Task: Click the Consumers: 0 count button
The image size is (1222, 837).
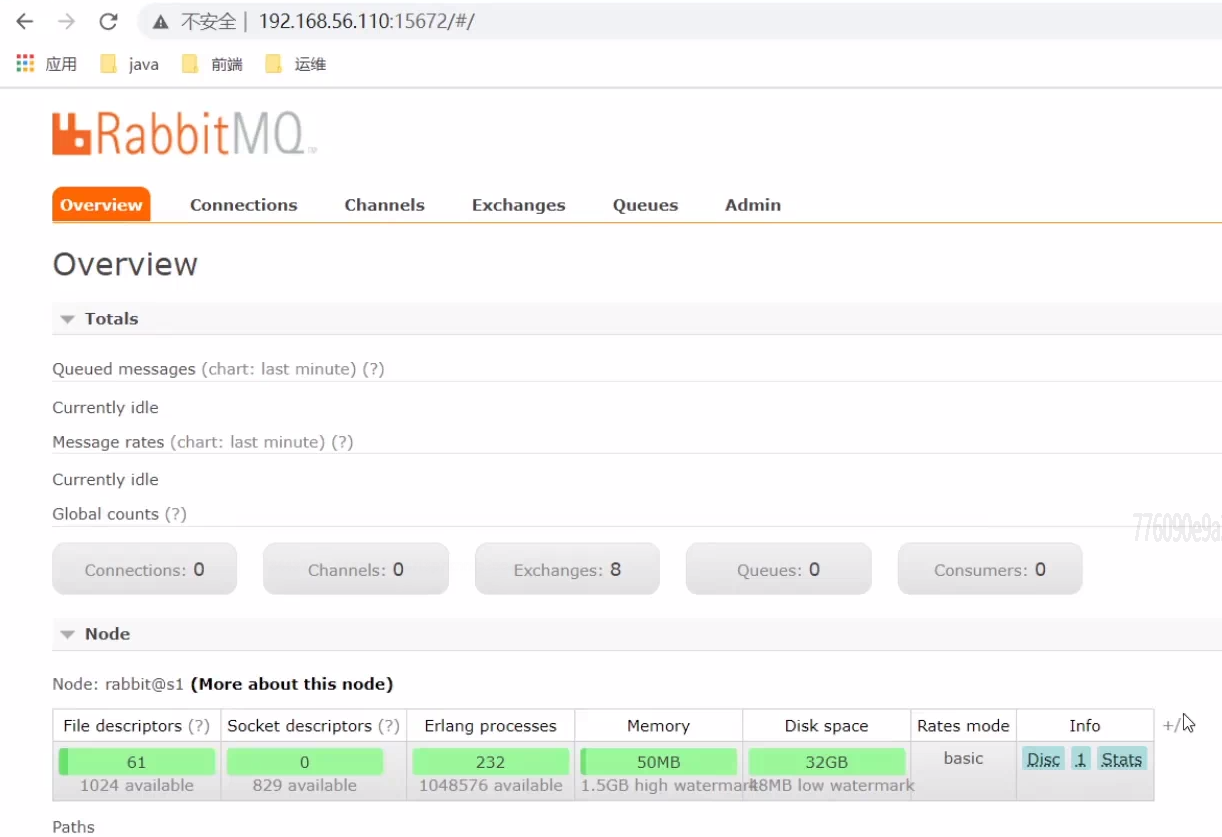Action: [990, 569]
